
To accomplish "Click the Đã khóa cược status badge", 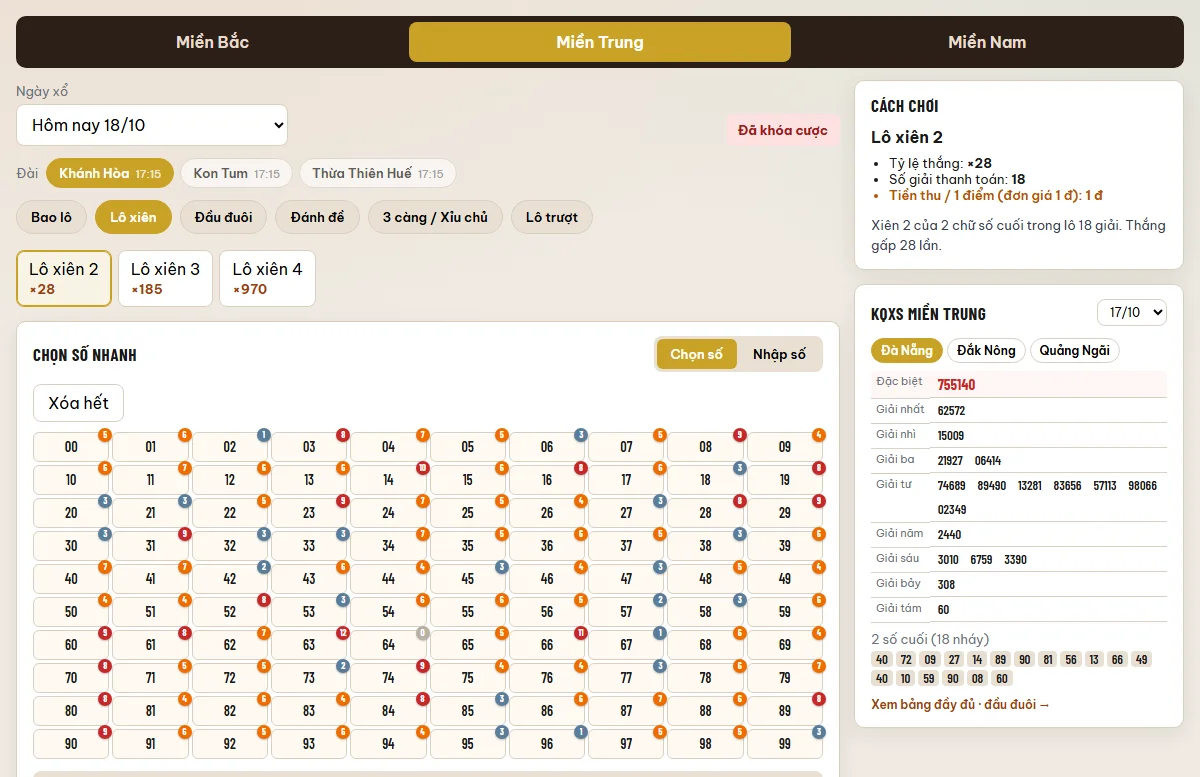I will click(x=783, y=130).
